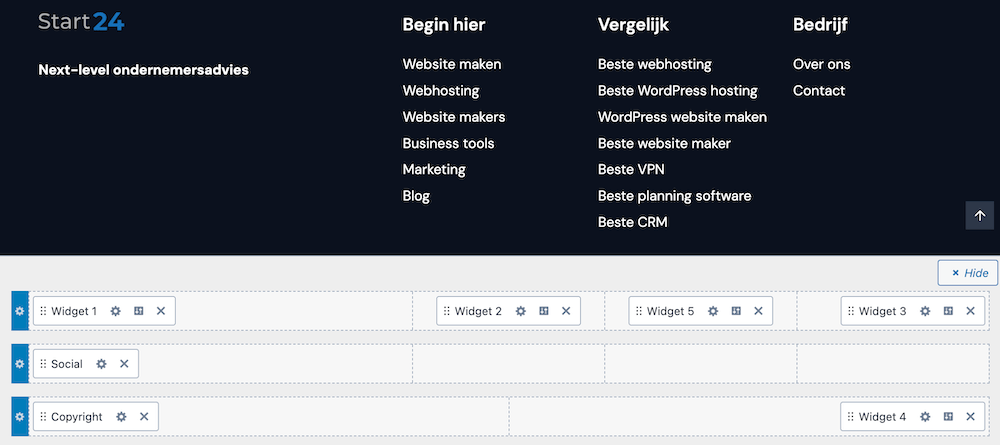The width and height of the screenshot is (1000, 445).
Task: Grab the Widget 2 drag handle
Action: pyautogui.click(x=446, y=311)
